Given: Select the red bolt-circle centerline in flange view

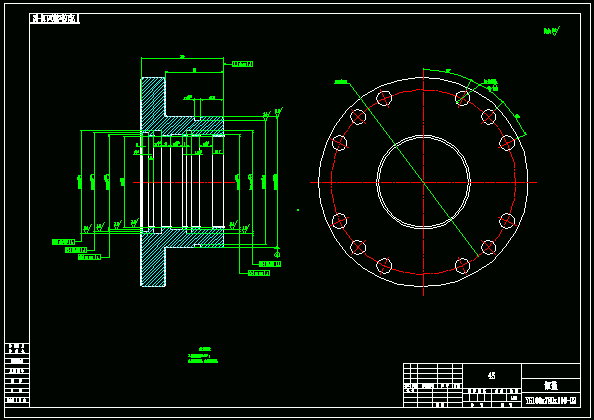Looking at the screenshot, I should tap(423, 182).
